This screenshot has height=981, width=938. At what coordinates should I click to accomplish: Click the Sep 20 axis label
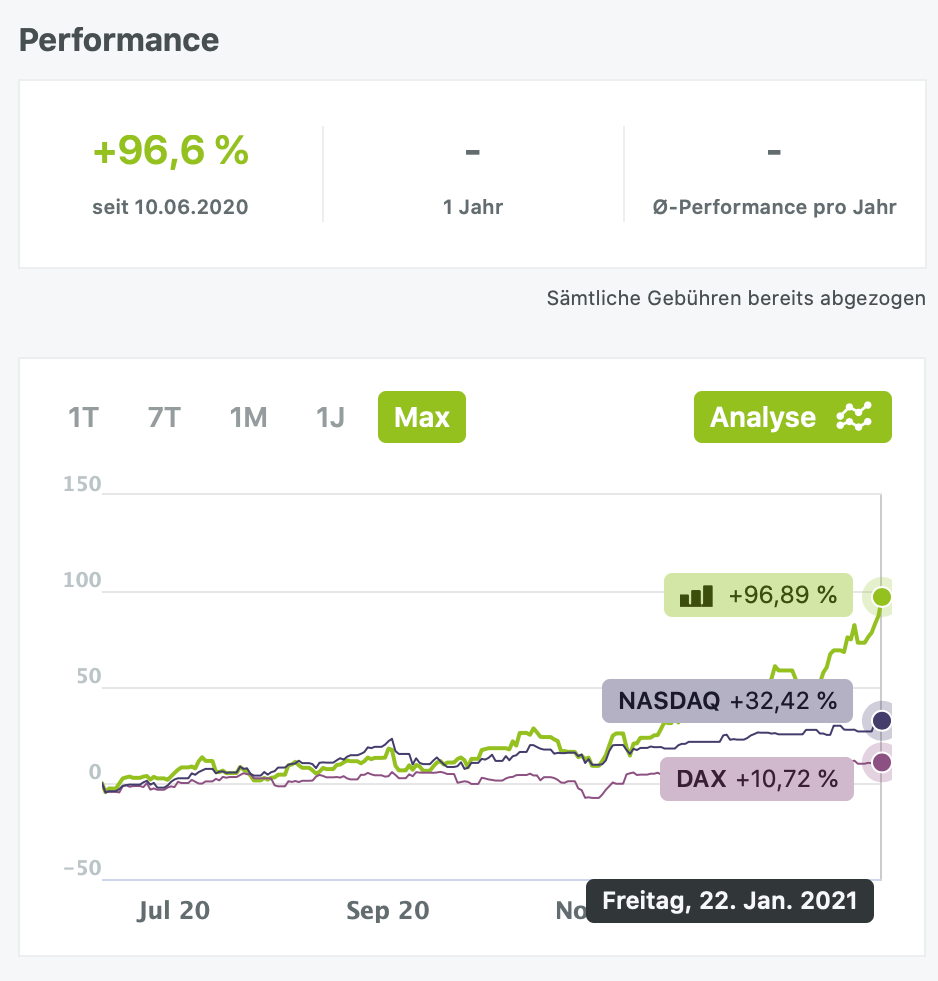pos(388,910)
